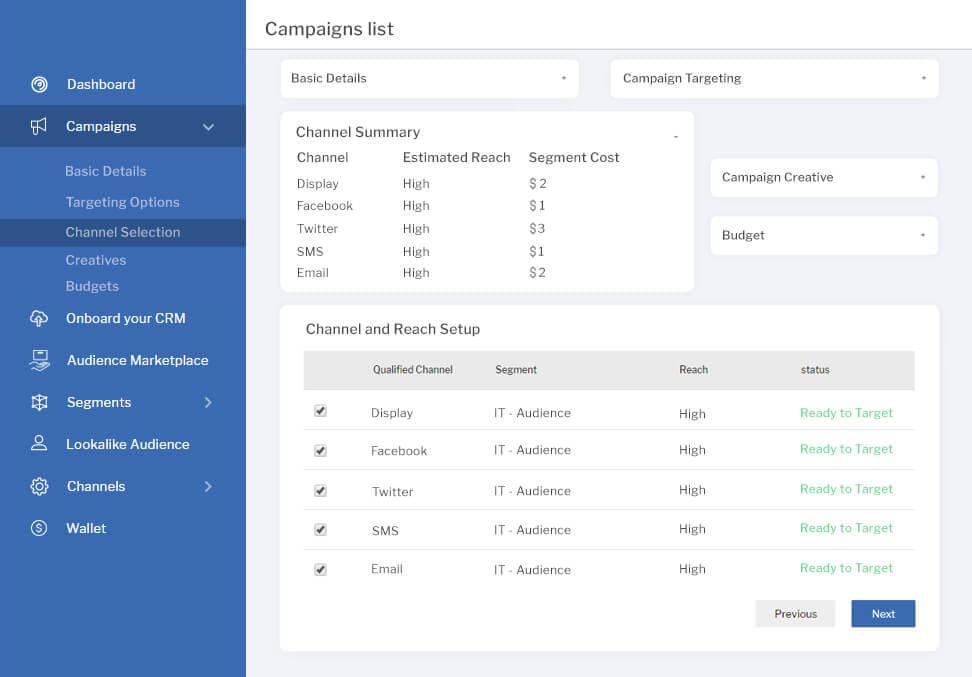972x677 pixels.
Task: Expand the Segments submenu arrow
Action: (x=208, y=402)
